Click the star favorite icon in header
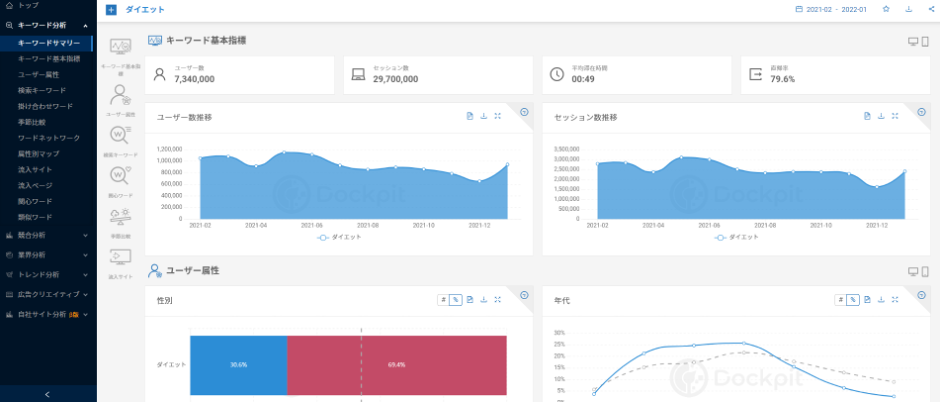The image size is (941, 402). tap(886, 9)
